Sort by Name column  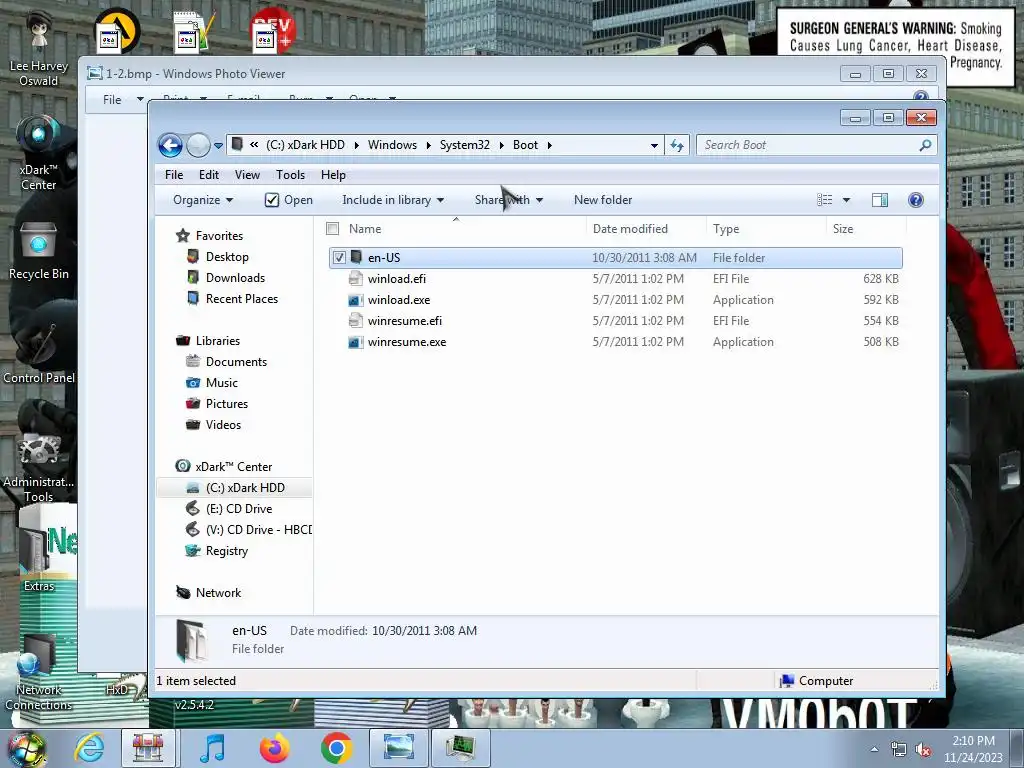[365, 229]
